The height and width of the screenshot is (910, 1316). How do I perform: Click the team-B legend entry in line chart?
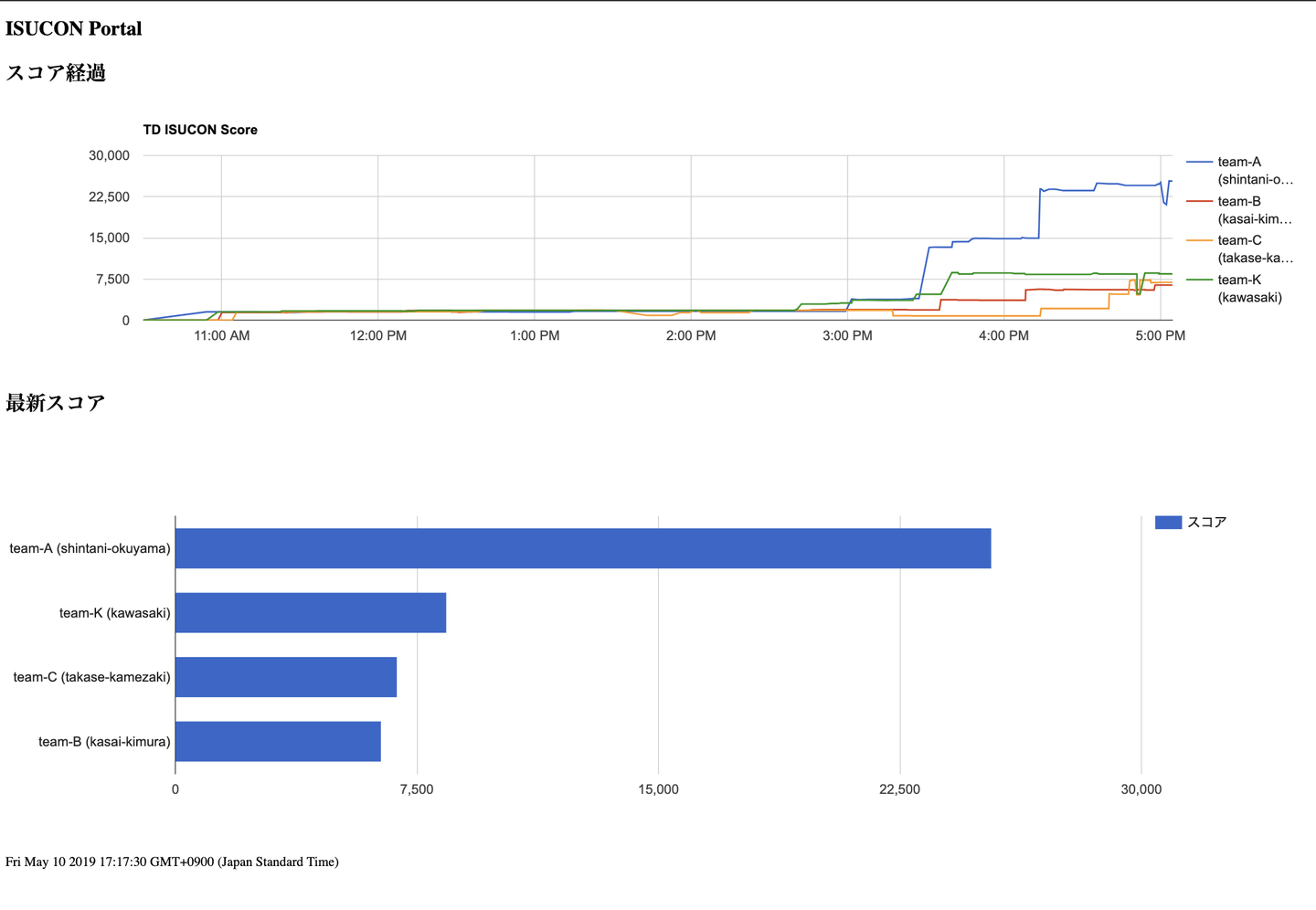pos(1239,210)
